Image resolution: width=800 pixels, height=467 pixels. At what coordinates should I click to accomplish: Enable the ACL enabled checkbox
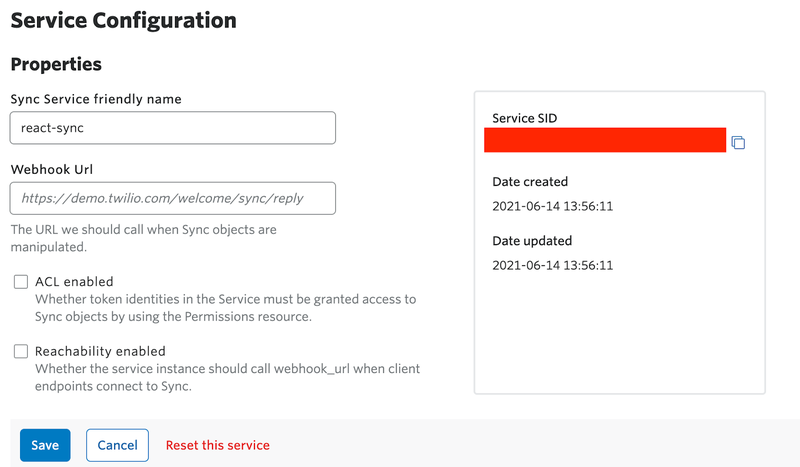20,282
